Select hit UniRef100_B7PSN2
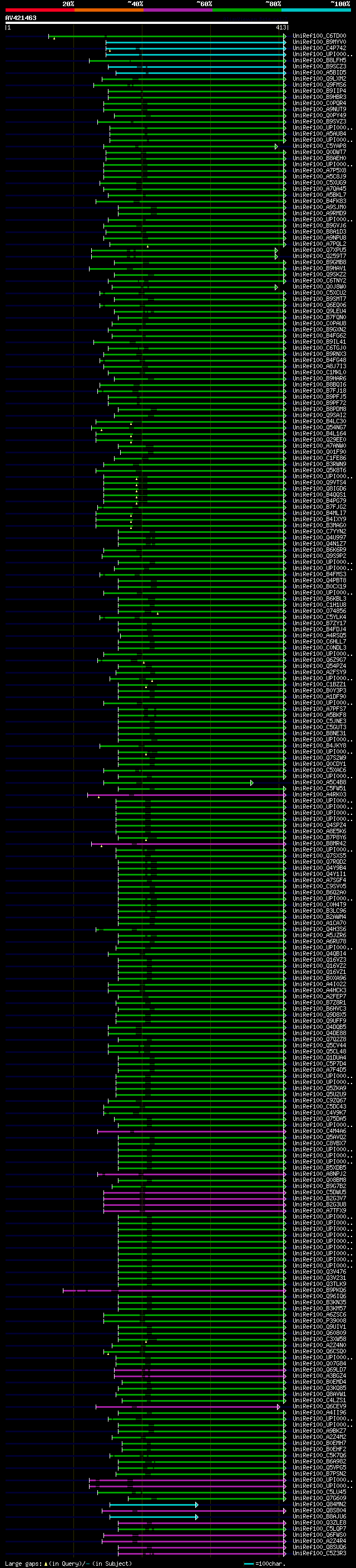The image size is (356, 1568). 319,1473
